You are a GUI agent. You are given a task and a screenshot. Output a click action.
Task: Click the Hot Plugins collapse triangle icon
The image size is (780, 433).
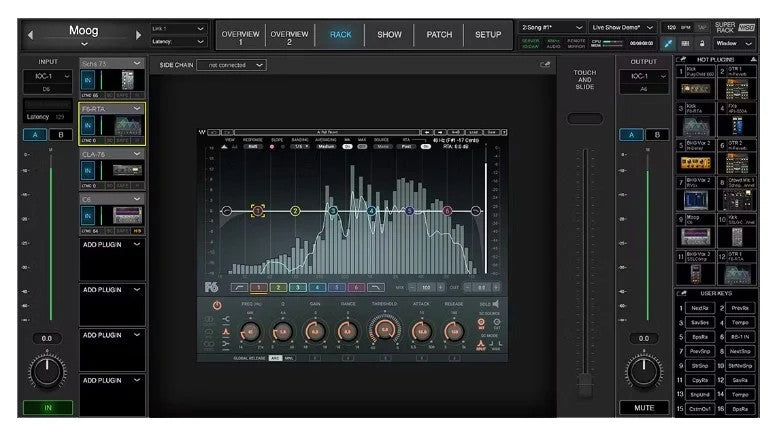point(753,59)
